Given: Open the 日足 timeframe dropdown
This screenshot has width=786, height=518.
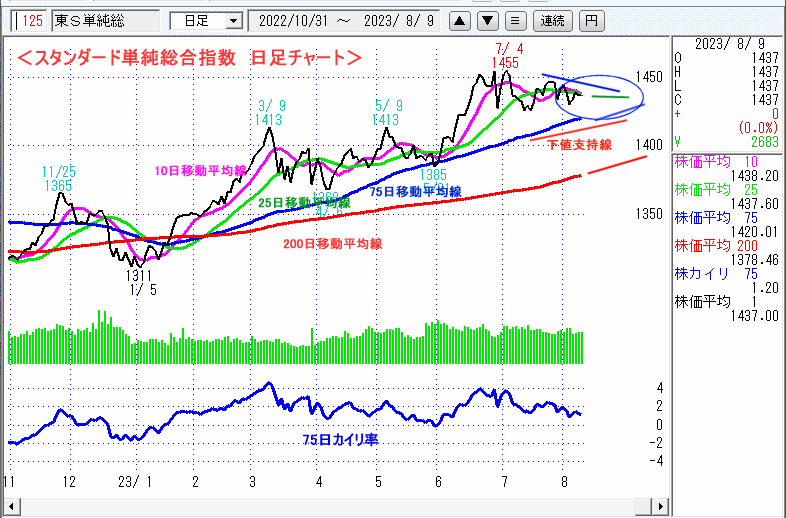Looking at the screenshot, I should 206,20.
